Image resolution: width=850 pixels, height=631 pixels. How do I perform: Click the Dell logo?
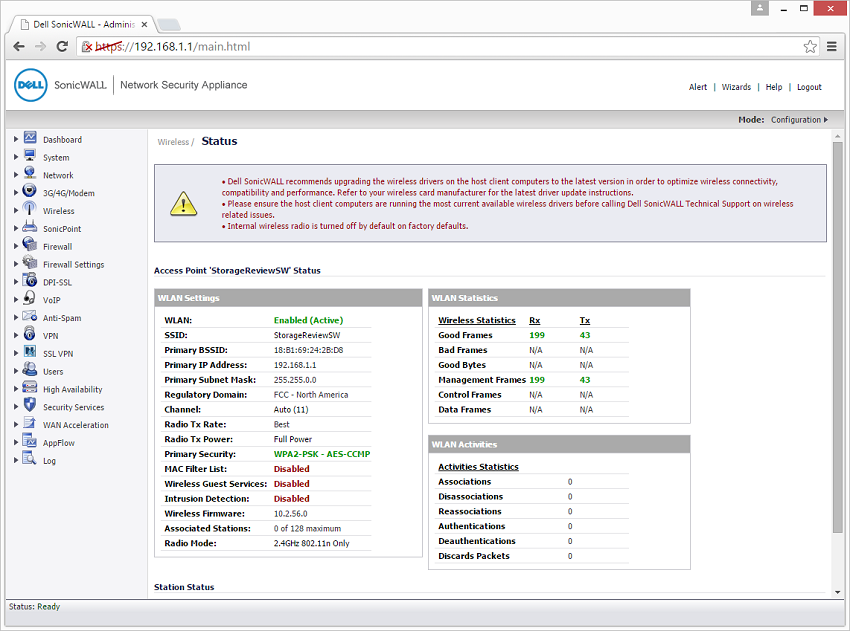tap(31, 85)
